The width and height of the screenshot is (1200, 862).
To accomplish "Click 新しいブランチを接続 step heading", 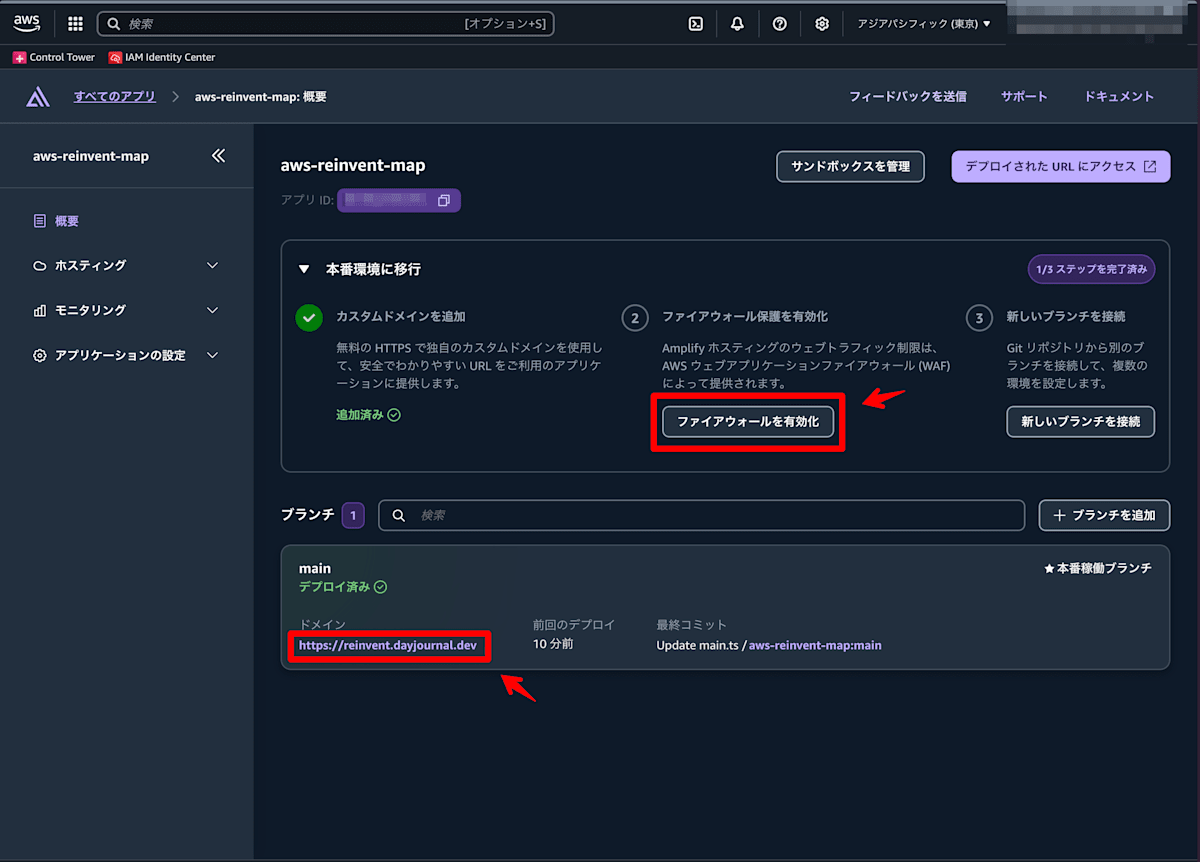I will pyautogui.click(x=1066, y=316).
